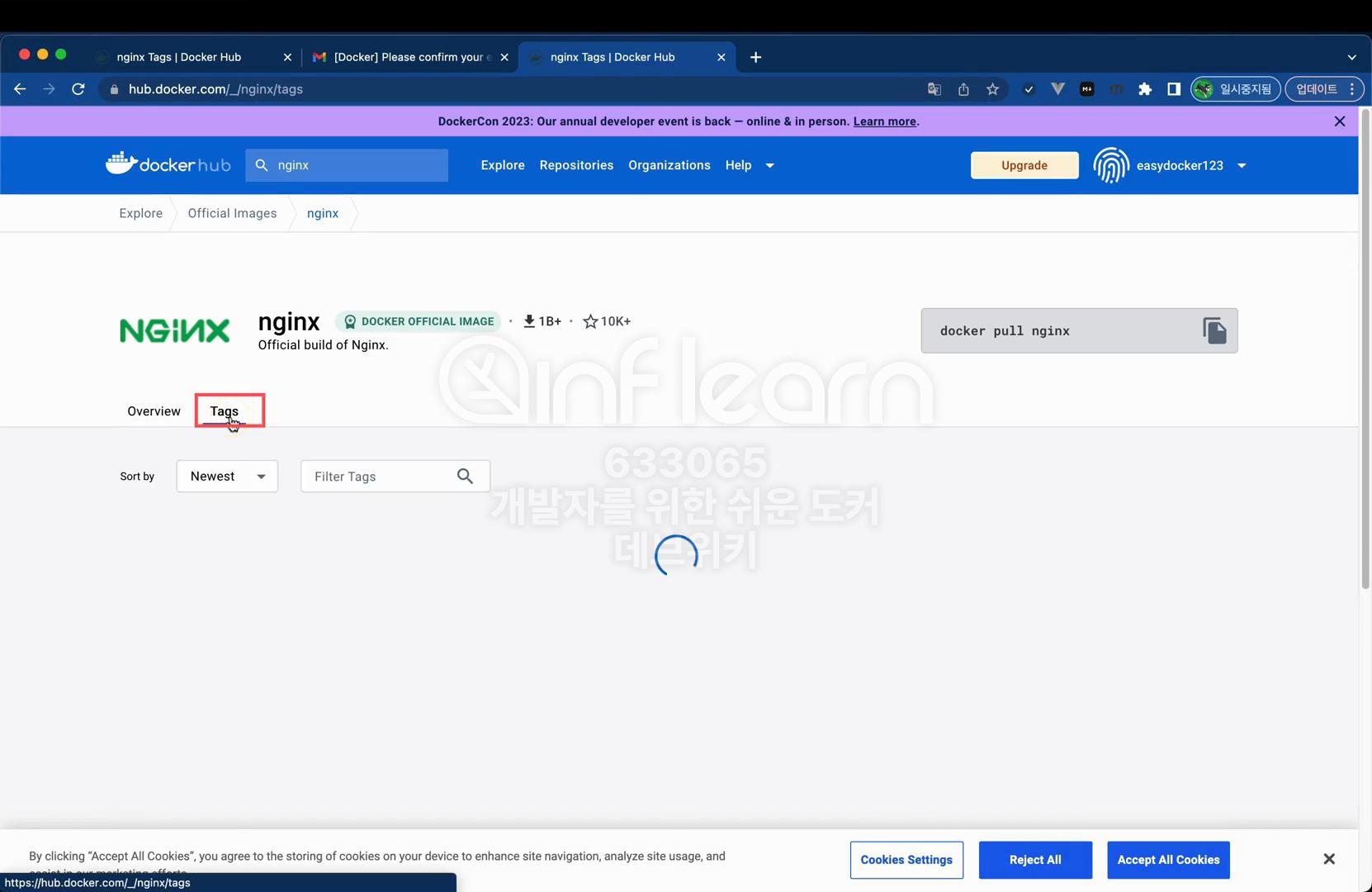Follow the Learn more link in the banner
This screenshot has height=892, width=1372.
884,121
